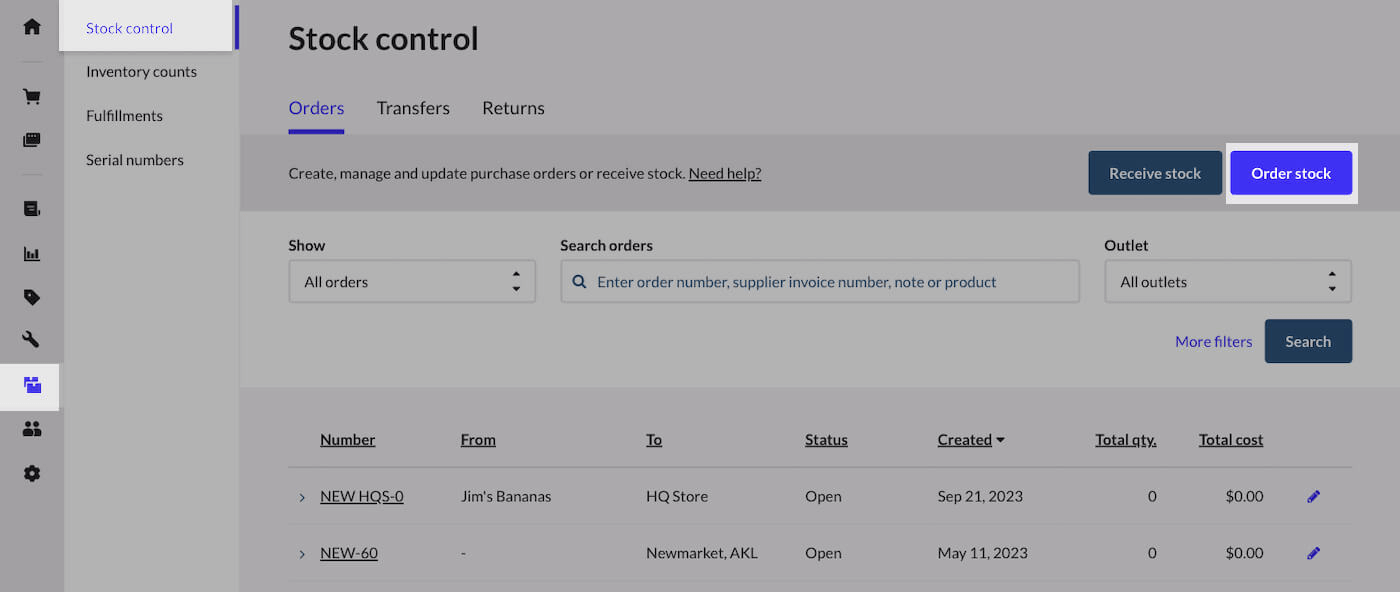1400x592 pixels.
Task: Open settings gear icon in sidebar
Action: click(32, 473)
